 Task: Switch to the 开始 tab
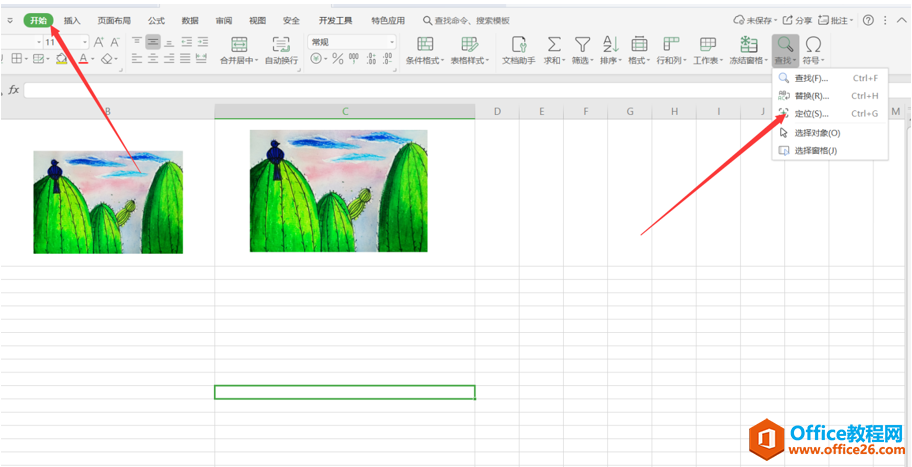point(38,20)
